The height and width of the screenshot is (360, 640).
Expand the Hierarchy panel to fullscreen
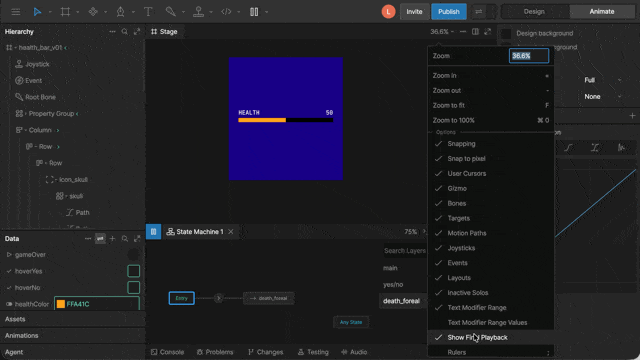click(x=137, y=31)
